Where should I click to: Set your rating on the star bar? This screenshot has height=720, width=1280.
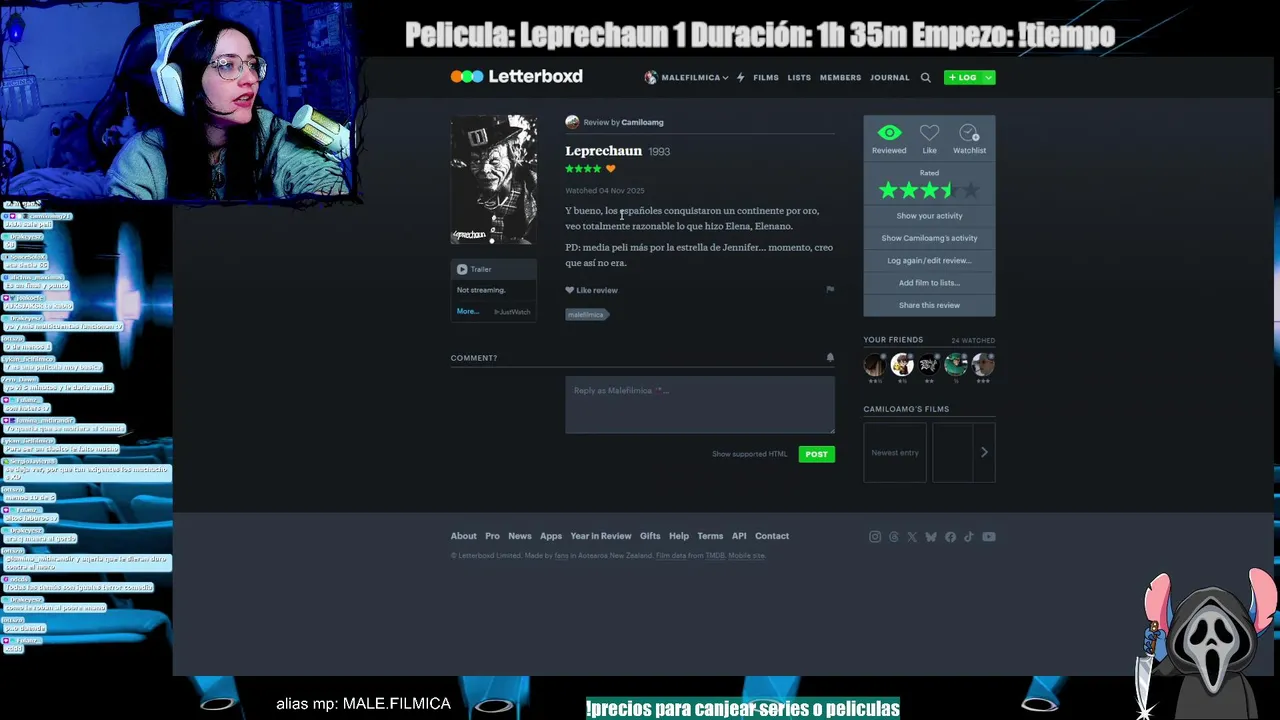point(929,190)
